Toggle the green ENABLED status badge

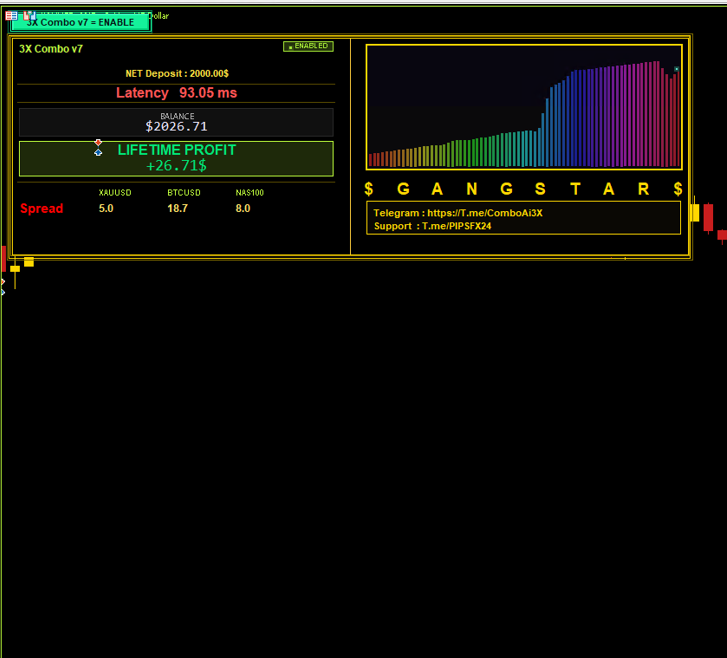[x=308, y=46]
